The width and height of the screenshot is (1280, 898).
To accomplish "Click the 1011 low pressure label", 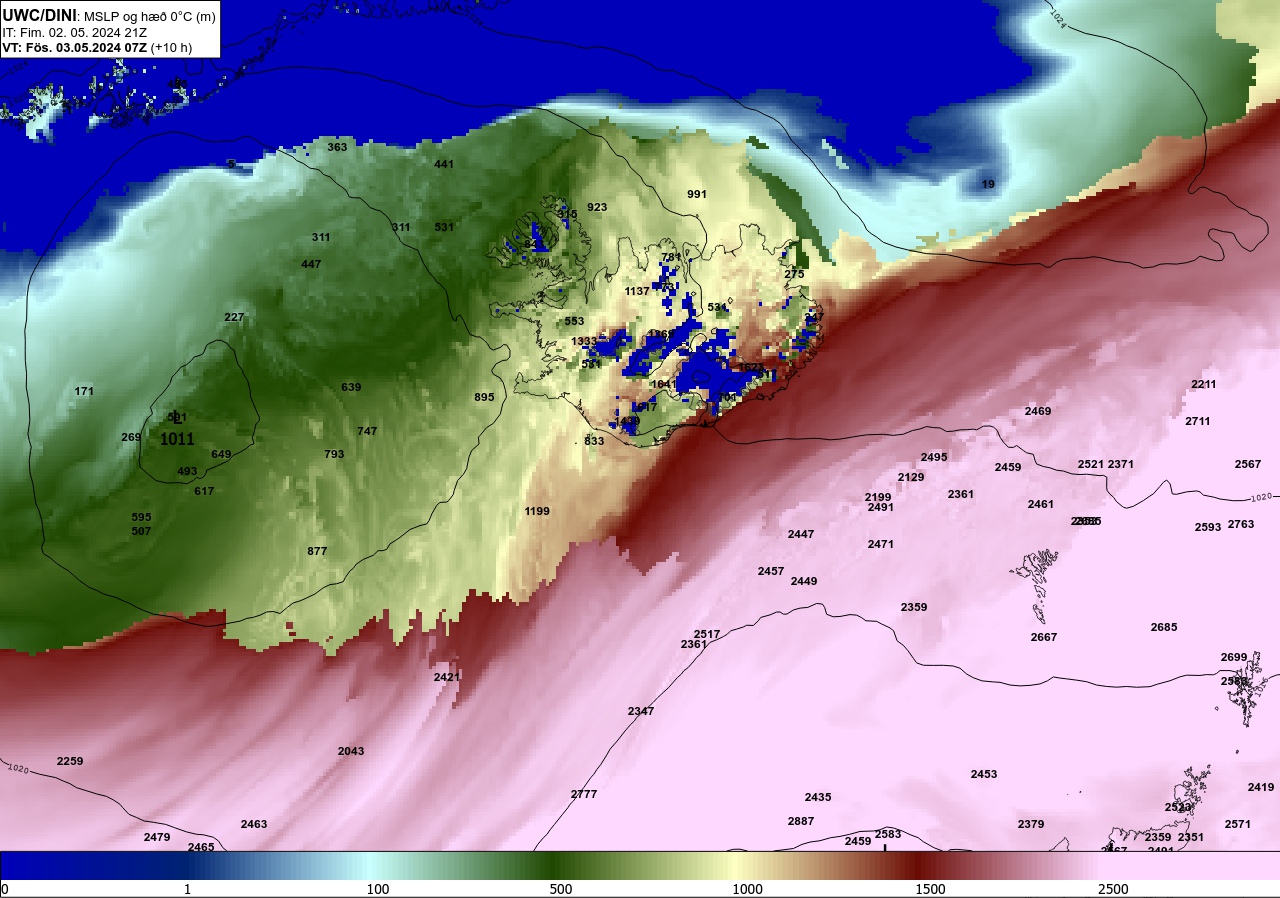I will (177, 438).
